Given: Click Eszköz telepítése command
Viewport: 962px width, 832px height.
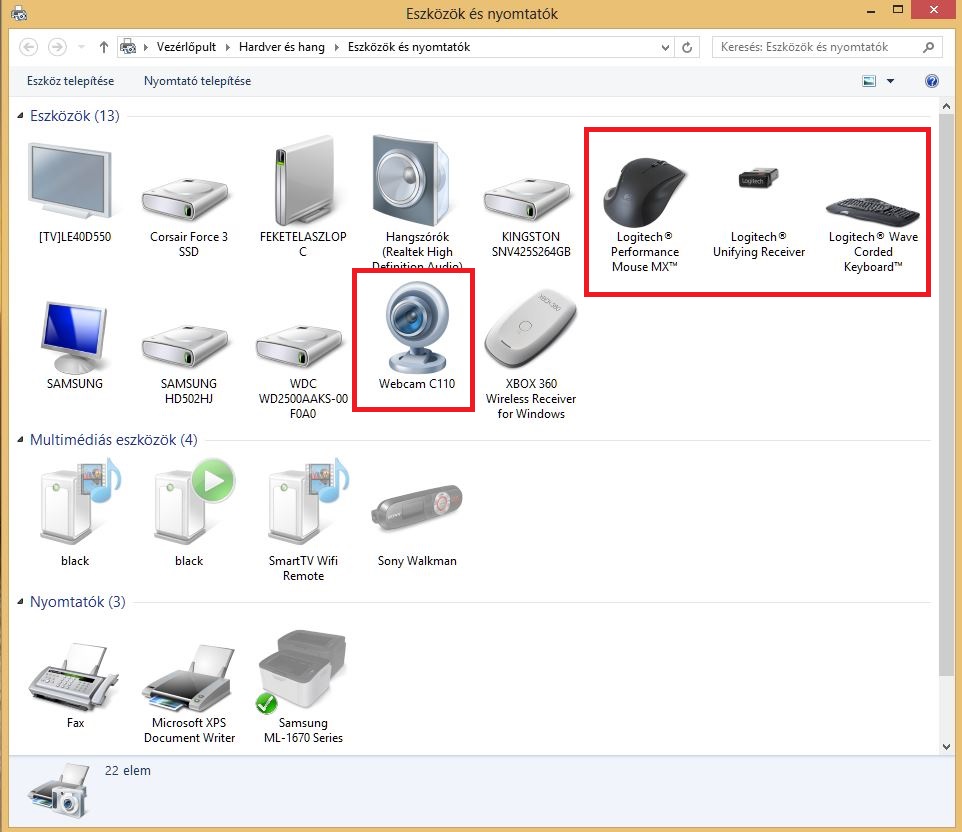Looking at the screenshot, I should [x=71, y=81].
